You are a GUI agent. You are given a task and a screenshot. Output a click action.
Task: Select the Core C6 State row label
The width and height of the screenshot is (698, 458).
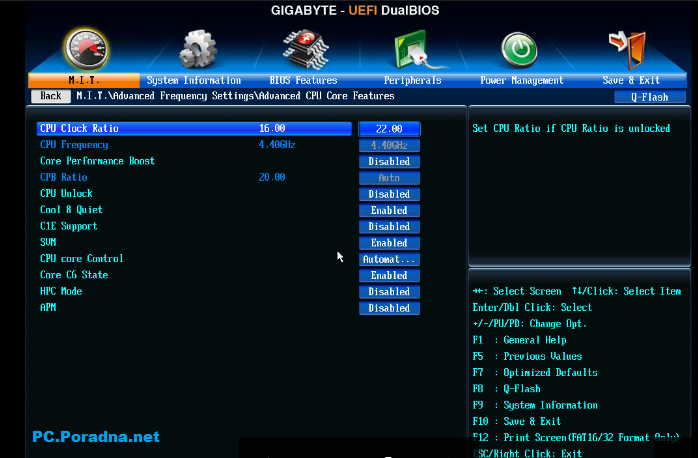[x=74, y=275]
